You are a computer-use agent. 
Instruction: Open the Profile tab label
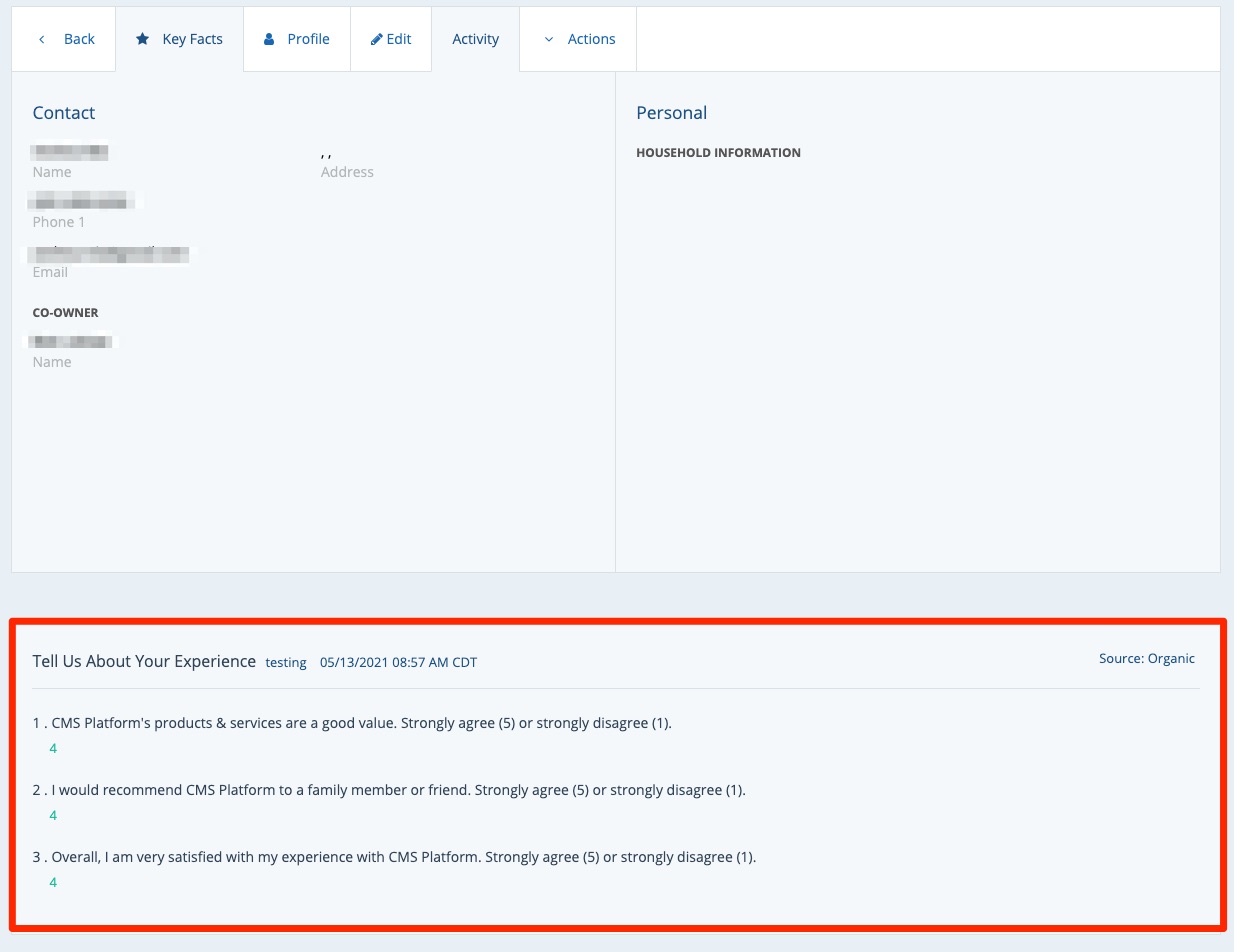coord(308,39)
